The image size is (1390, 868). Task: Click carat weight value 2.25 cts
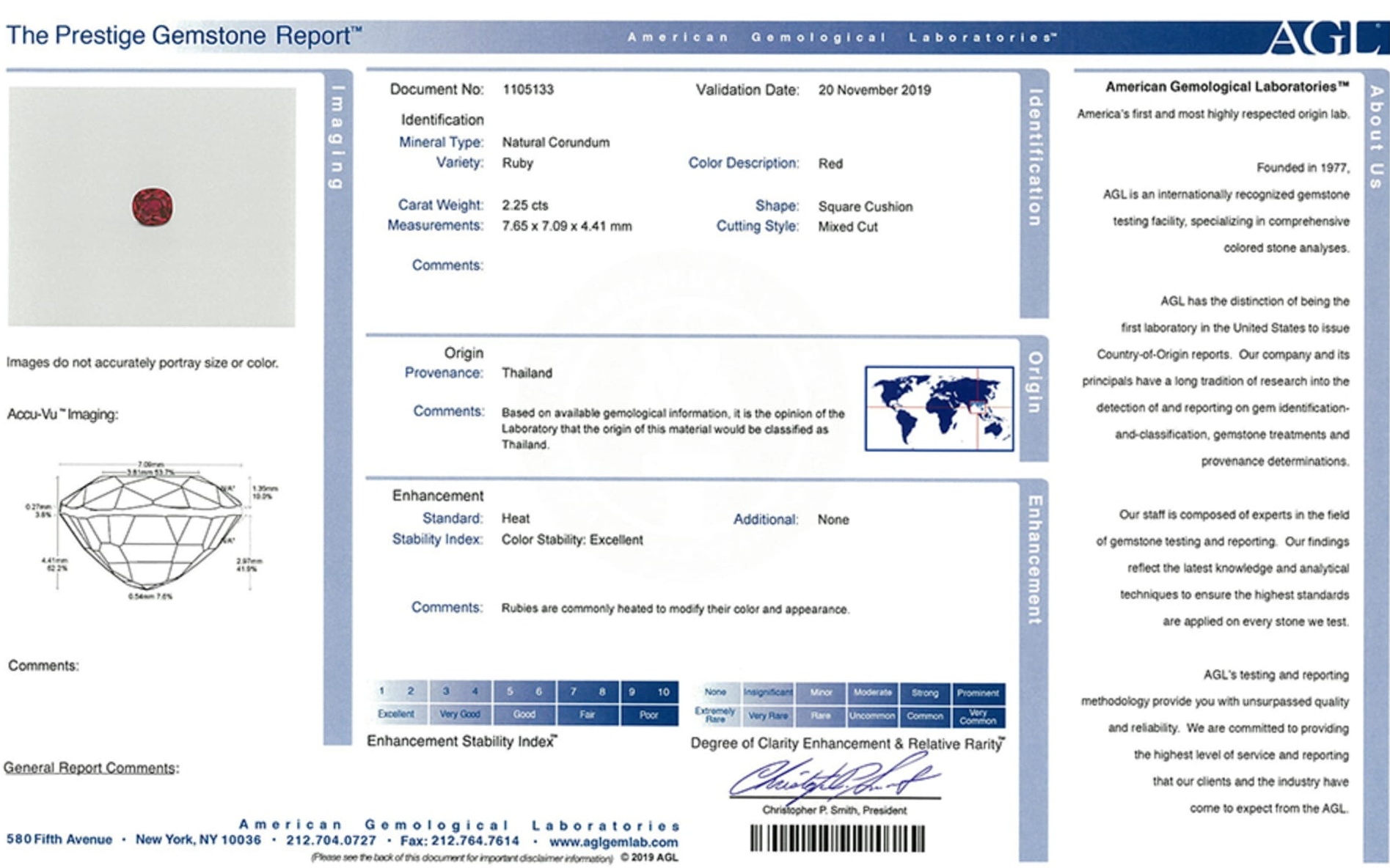525,205
